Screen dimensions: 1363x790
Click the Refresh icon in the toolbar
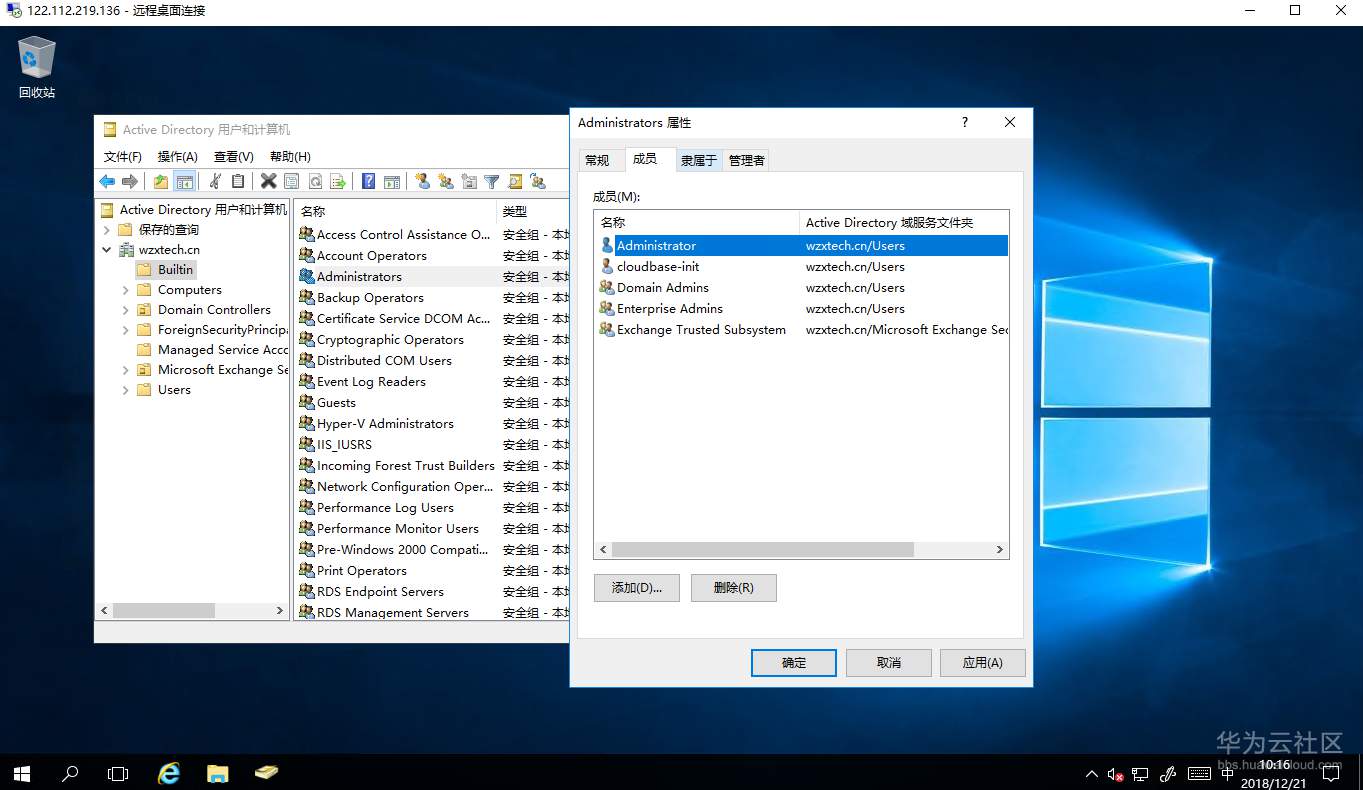click(x=315, y=181)
